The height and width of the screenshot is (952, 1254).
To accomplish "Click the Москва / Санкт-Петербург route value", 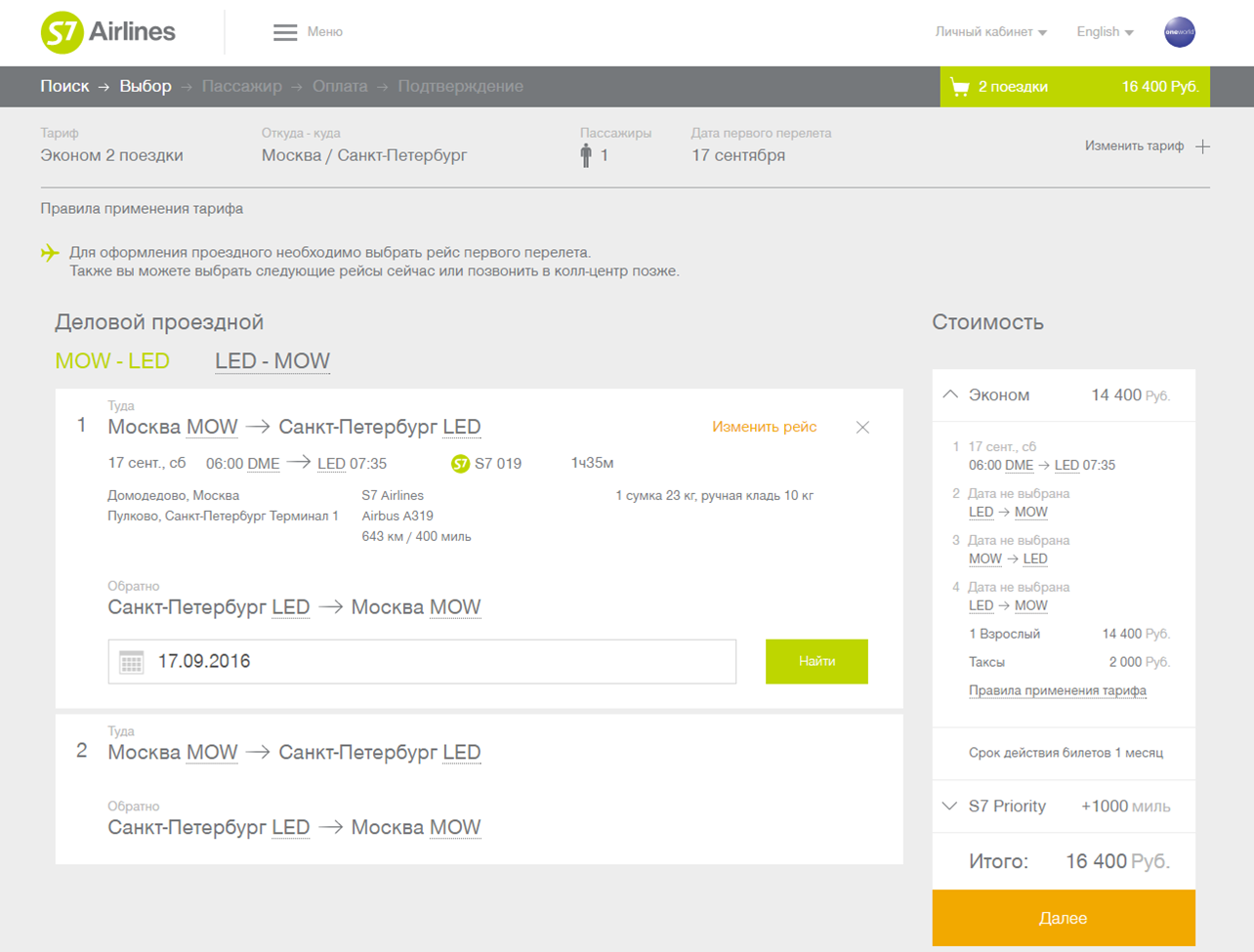I will click(364, 155).
